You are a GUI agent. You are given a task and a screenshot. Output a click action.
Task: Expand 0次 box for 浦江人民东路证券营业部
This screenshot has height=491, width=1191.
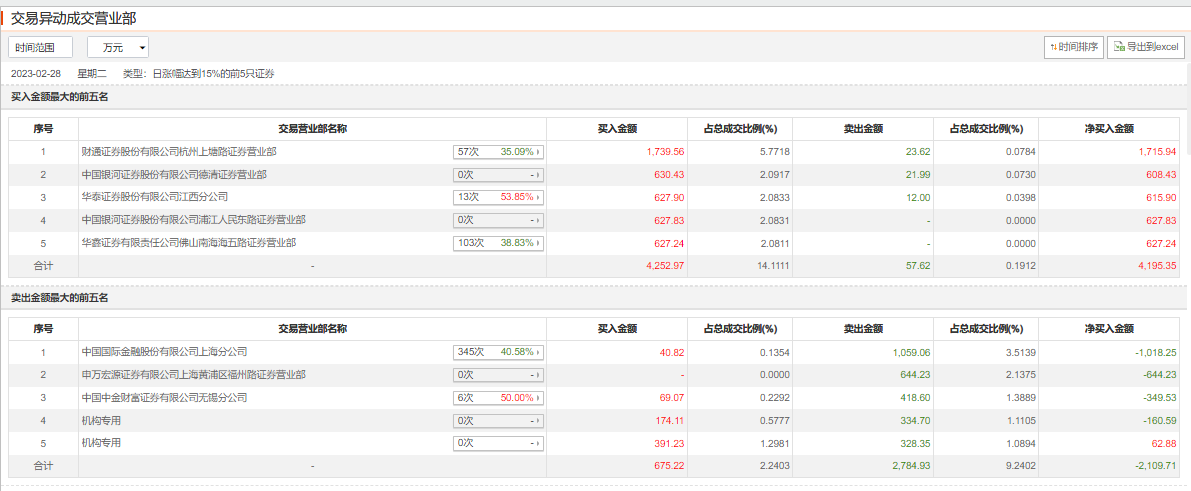coord(498,220)
